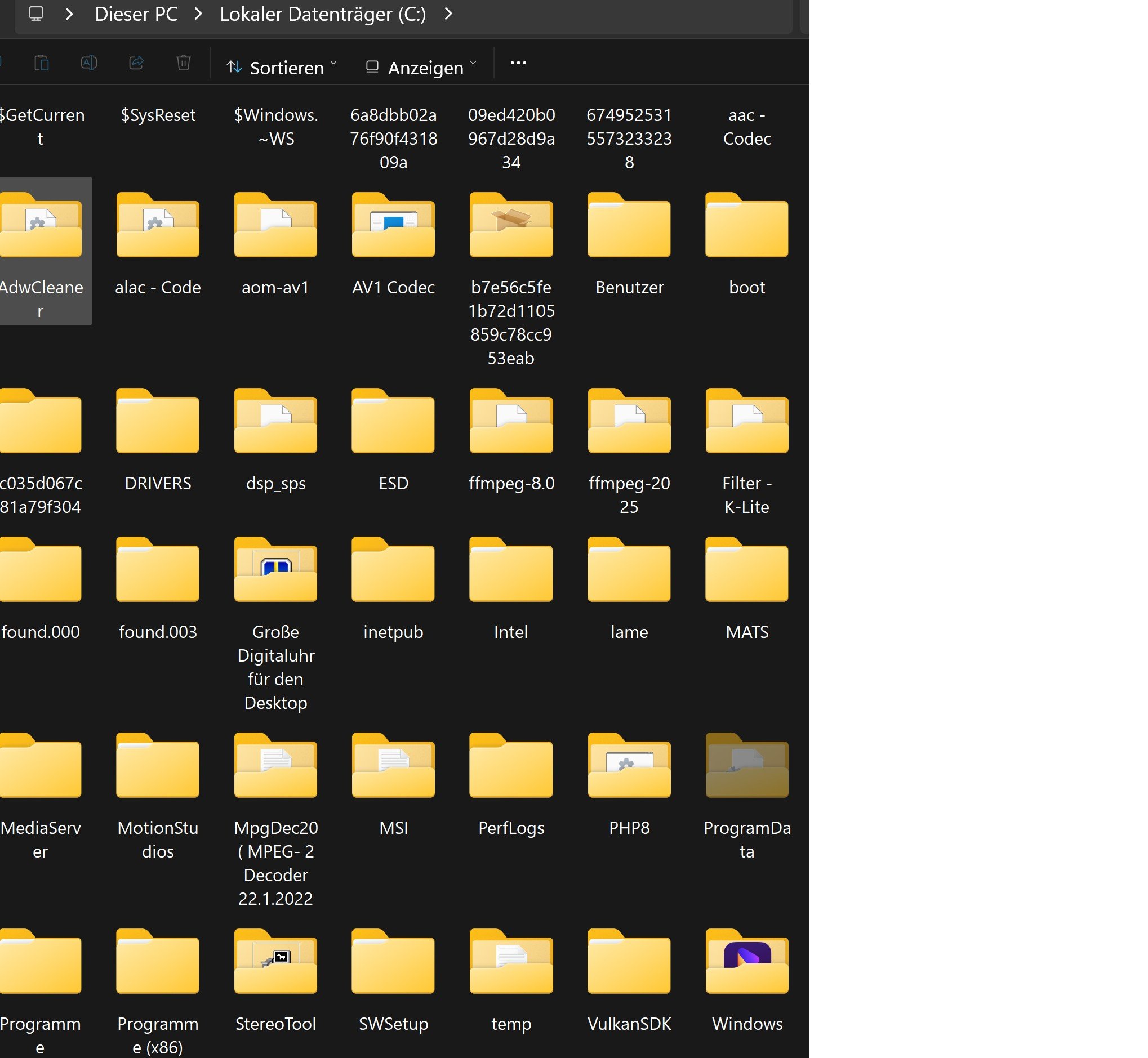The height and width of the screenshot is (1058, 1148).
Task: Click the PC monitor icon in address bar
Action: pyautogui.click(x=36, y=14)
